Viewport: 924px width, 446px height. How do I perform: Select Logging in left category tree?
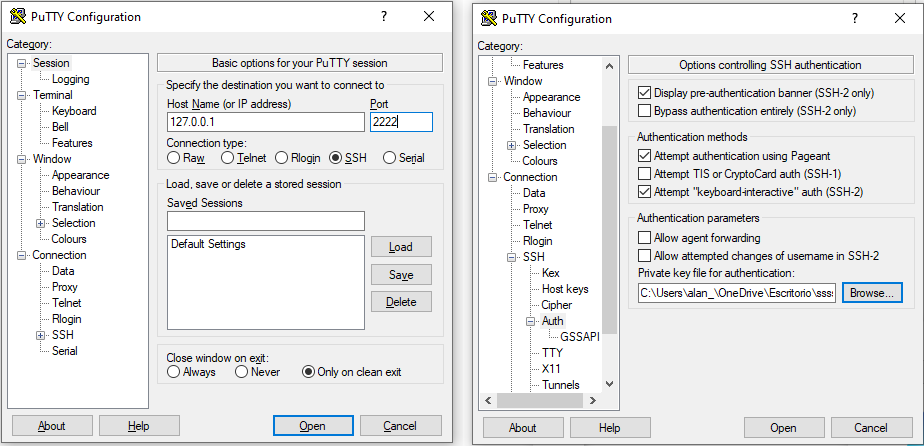(71, 79)
